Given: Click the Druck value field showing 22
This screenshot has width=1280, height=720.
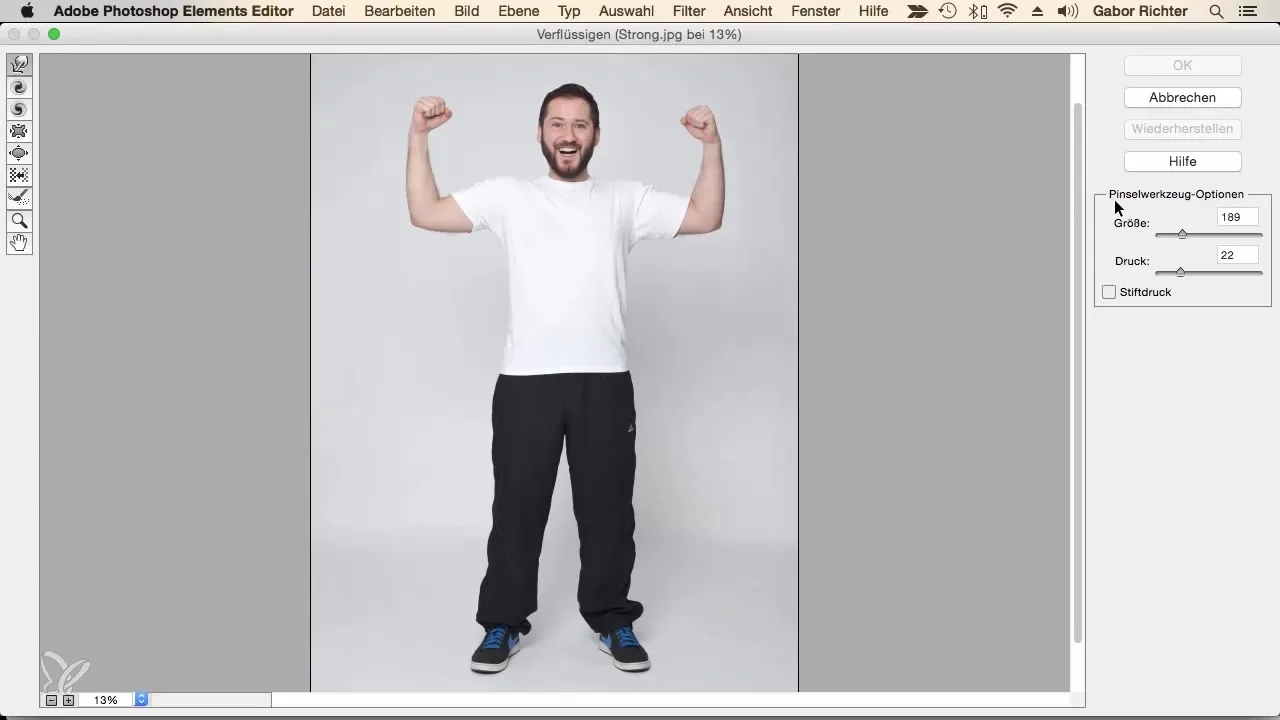Looking at the screenshot, I should click(1237, 255).
